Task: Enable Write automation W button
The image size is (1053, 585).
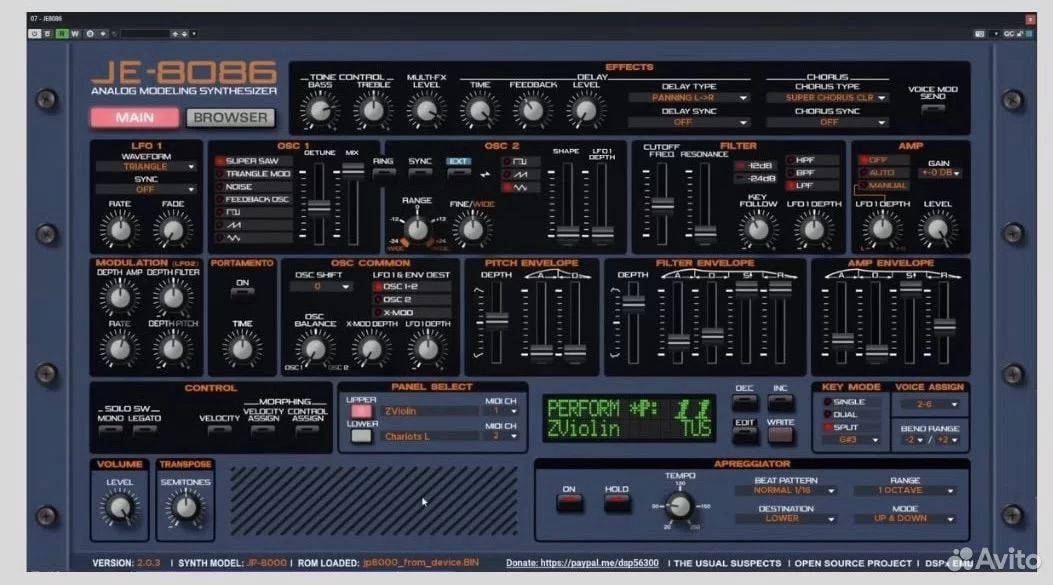Action: [x=75, y=34]
